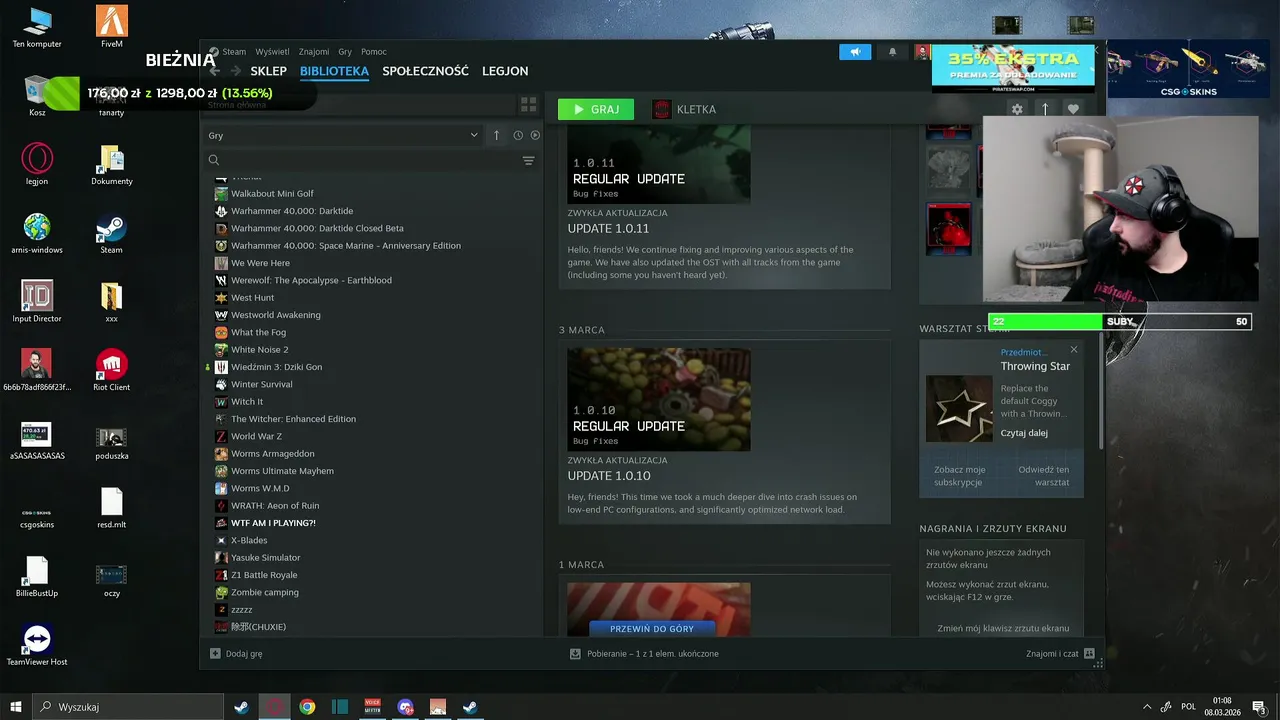Select Warhammer 40,000: Darktide Closed Beta
The image size is (1280, 720).
(x=317, y=228)
